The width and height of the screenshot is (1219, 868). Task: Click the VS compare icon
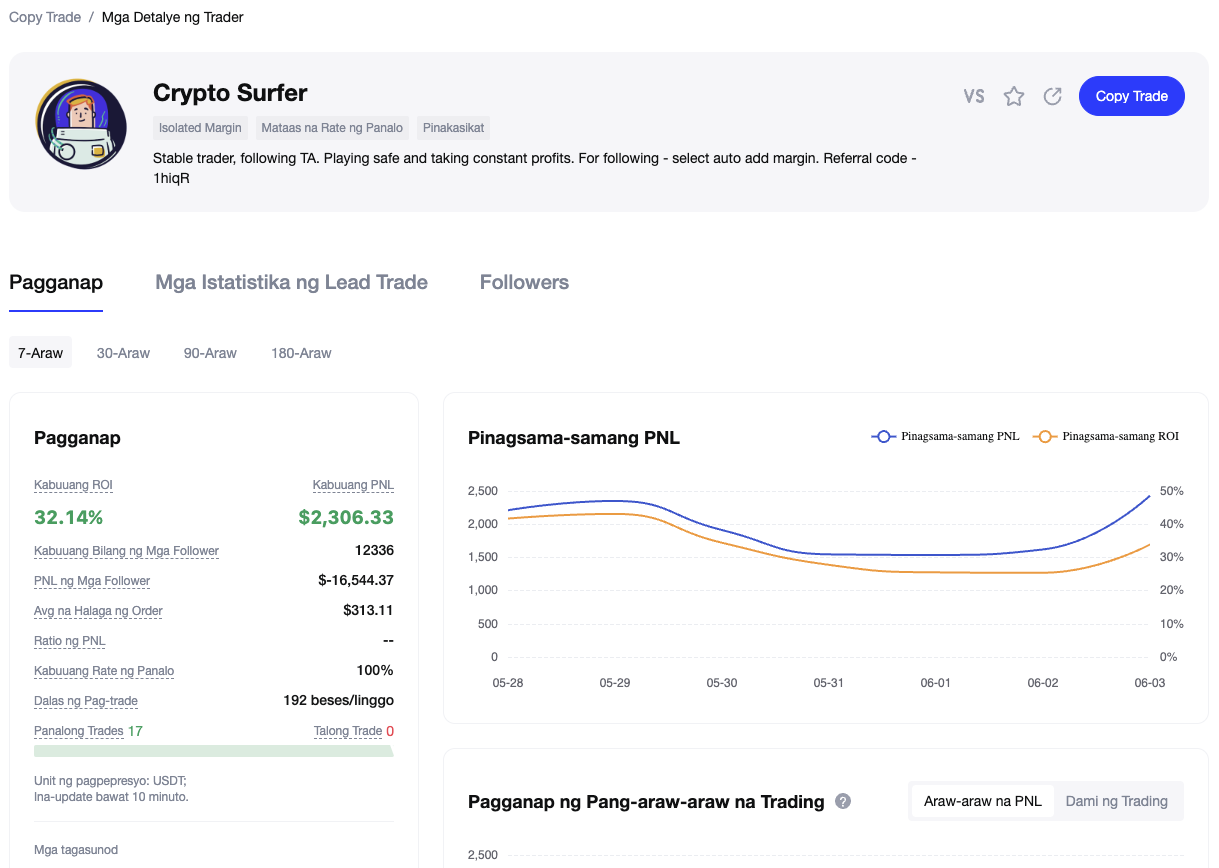click(974, 96)
